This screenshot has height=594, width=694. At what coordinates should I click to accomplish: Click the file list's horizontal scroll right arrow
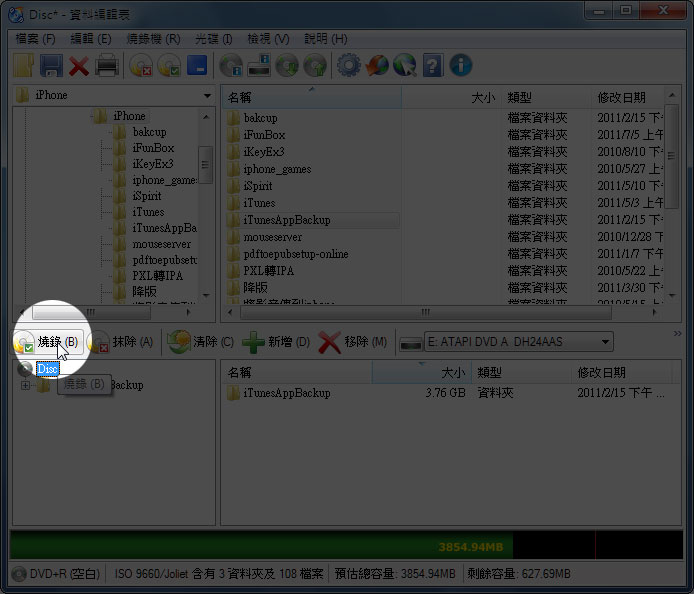point(655,312)
